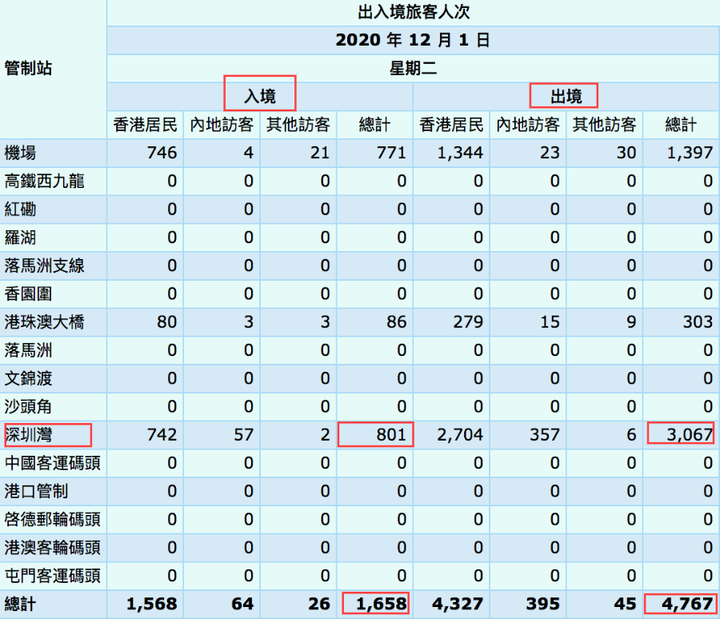The image size is (720, 619).
Task: Select the "管制站" column header
Action: [28, 68]
